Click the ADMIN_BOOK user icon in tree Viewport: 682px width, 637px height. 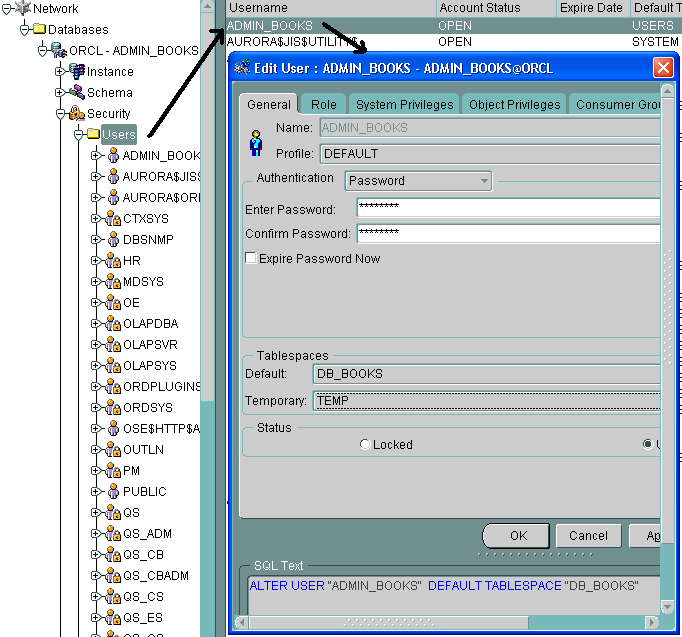[x=113, y=155]
